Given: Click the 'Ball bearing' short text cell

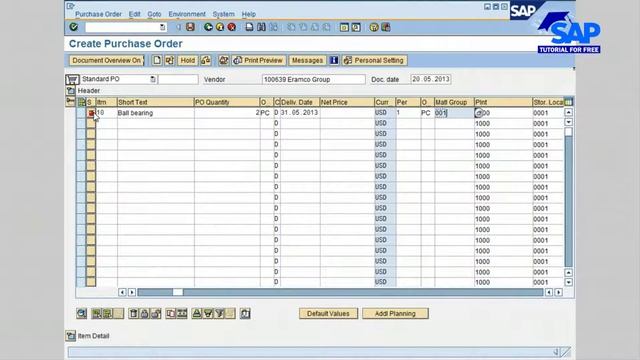Looking at the screenshot, I should click(156, 113).
